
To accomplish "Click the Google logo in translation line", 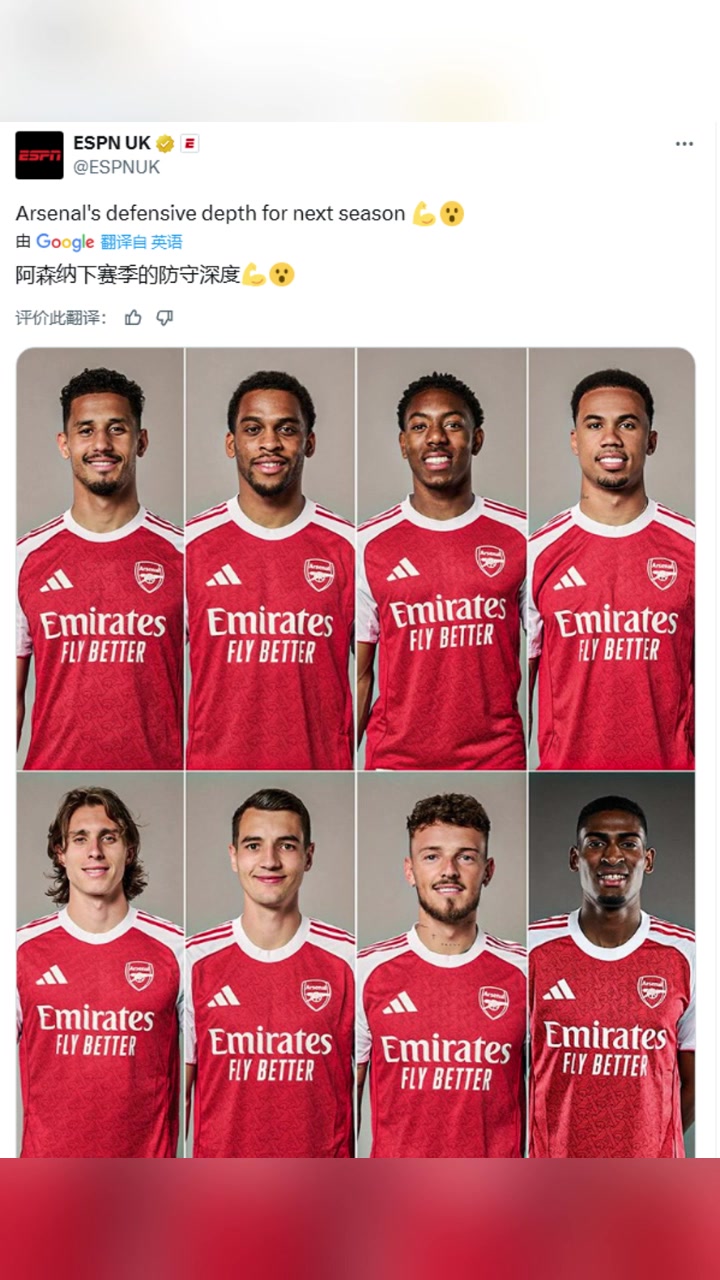I will pyautogui.click(x=65, y=242).
